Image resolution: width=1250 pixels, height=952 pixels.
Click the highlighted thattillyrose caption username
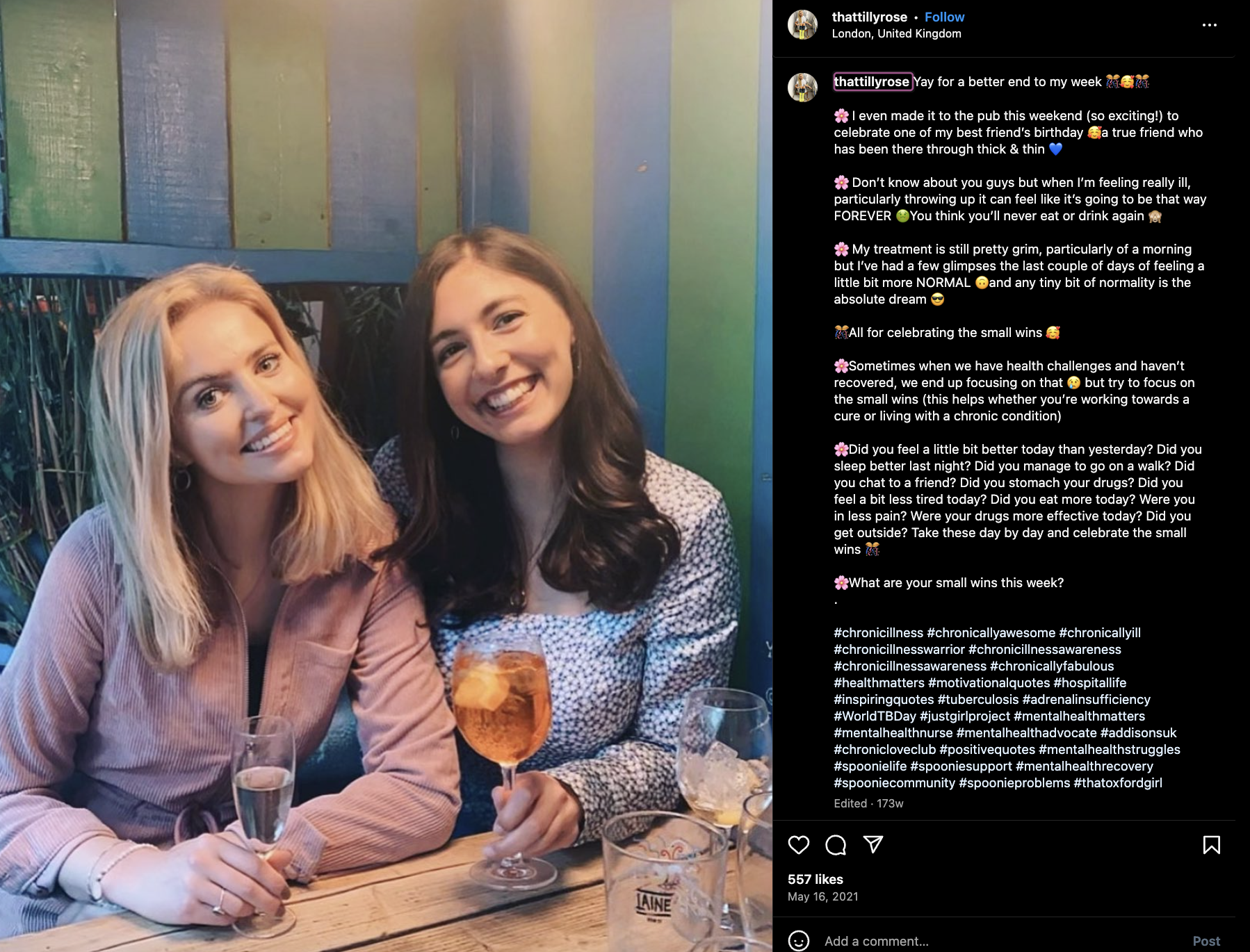pos(872,81)
